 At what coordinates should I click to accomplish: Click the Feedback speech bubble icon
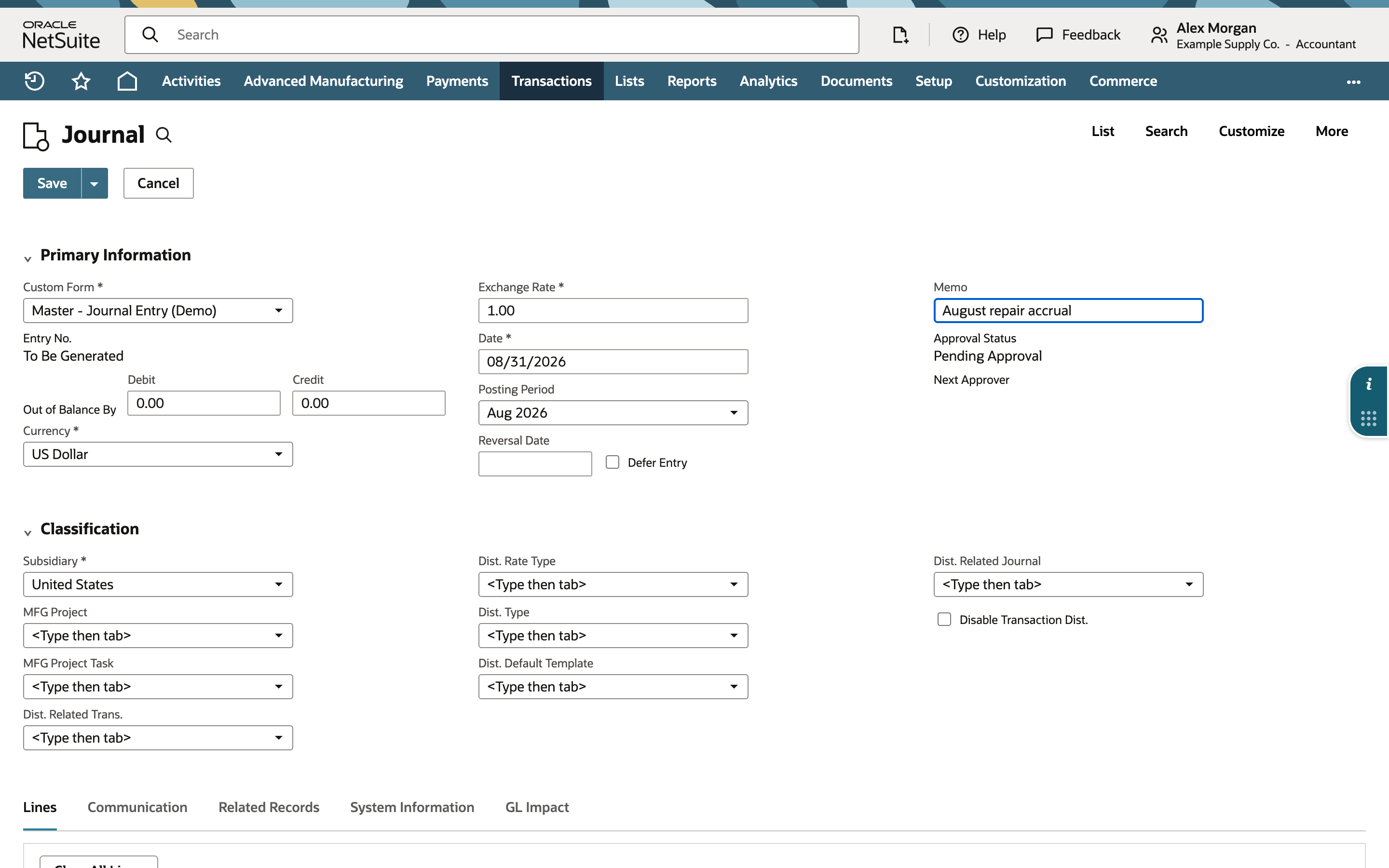click(x=1044, y=35)
